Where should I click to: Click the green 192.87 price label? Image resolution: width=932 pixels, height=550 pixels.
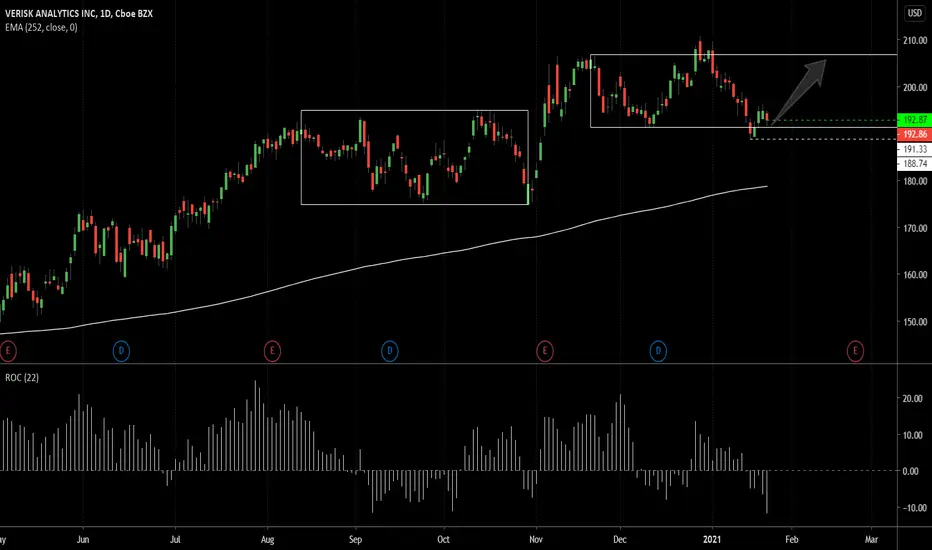(x=914, y=120)
